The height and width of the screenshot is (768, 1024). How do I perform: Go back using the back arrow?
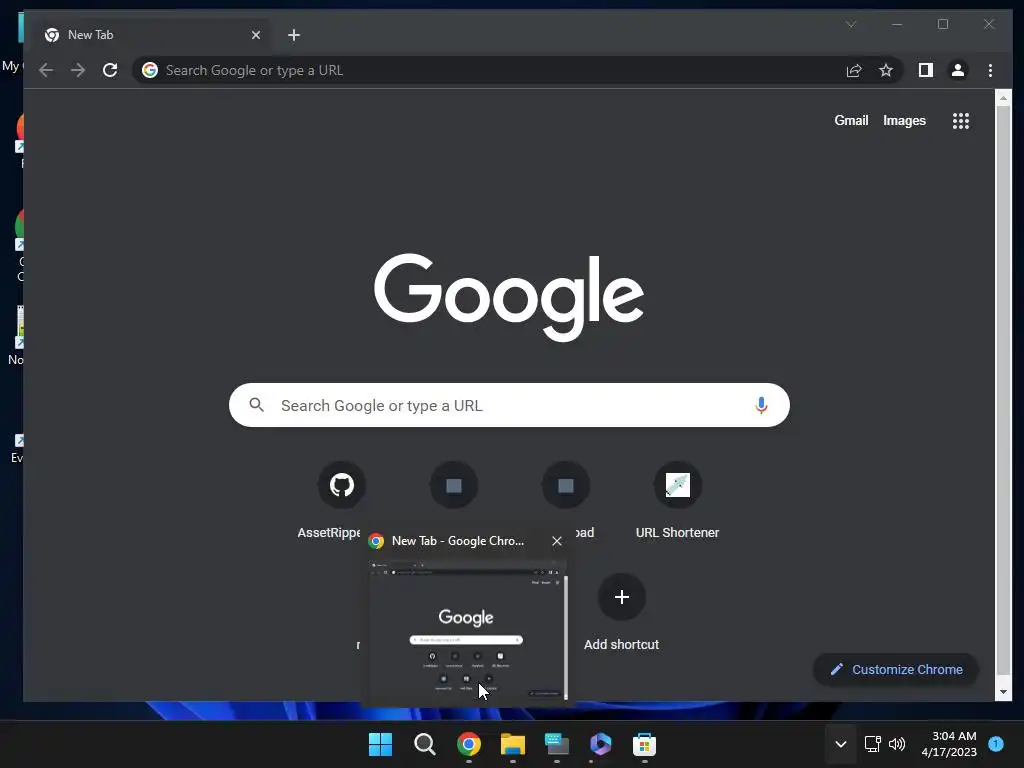coord(46,70)
